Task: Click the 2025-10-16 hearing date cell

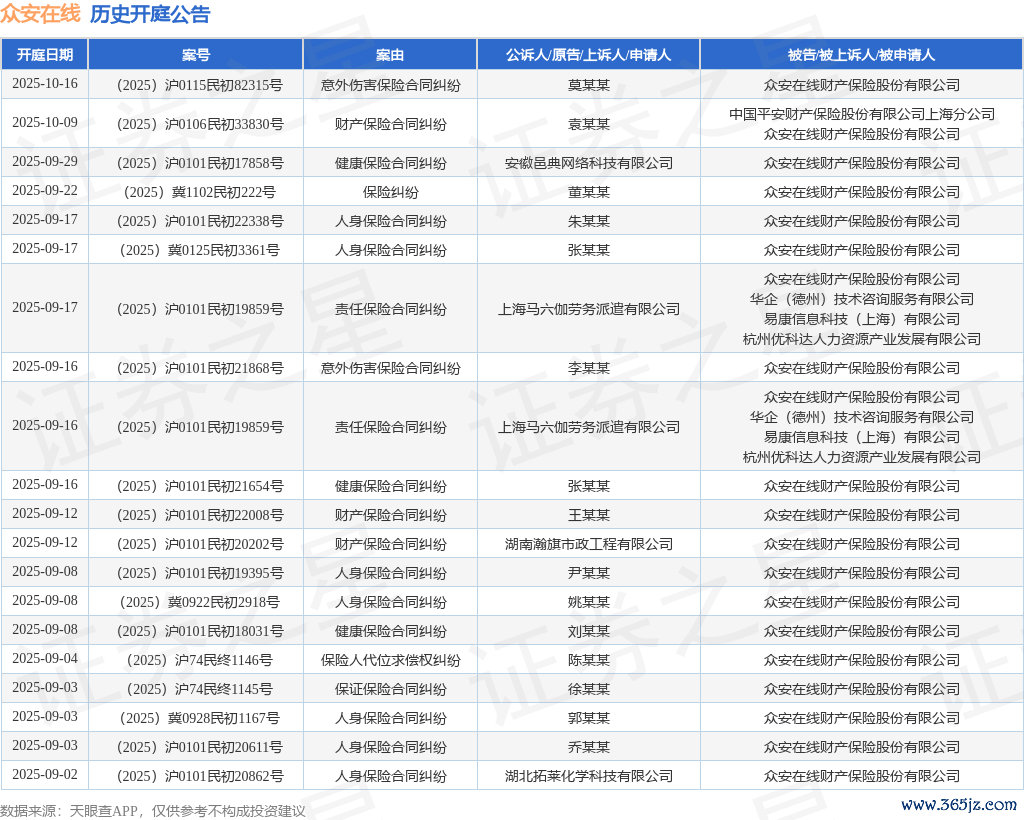Action: click(x=44, y=84)
